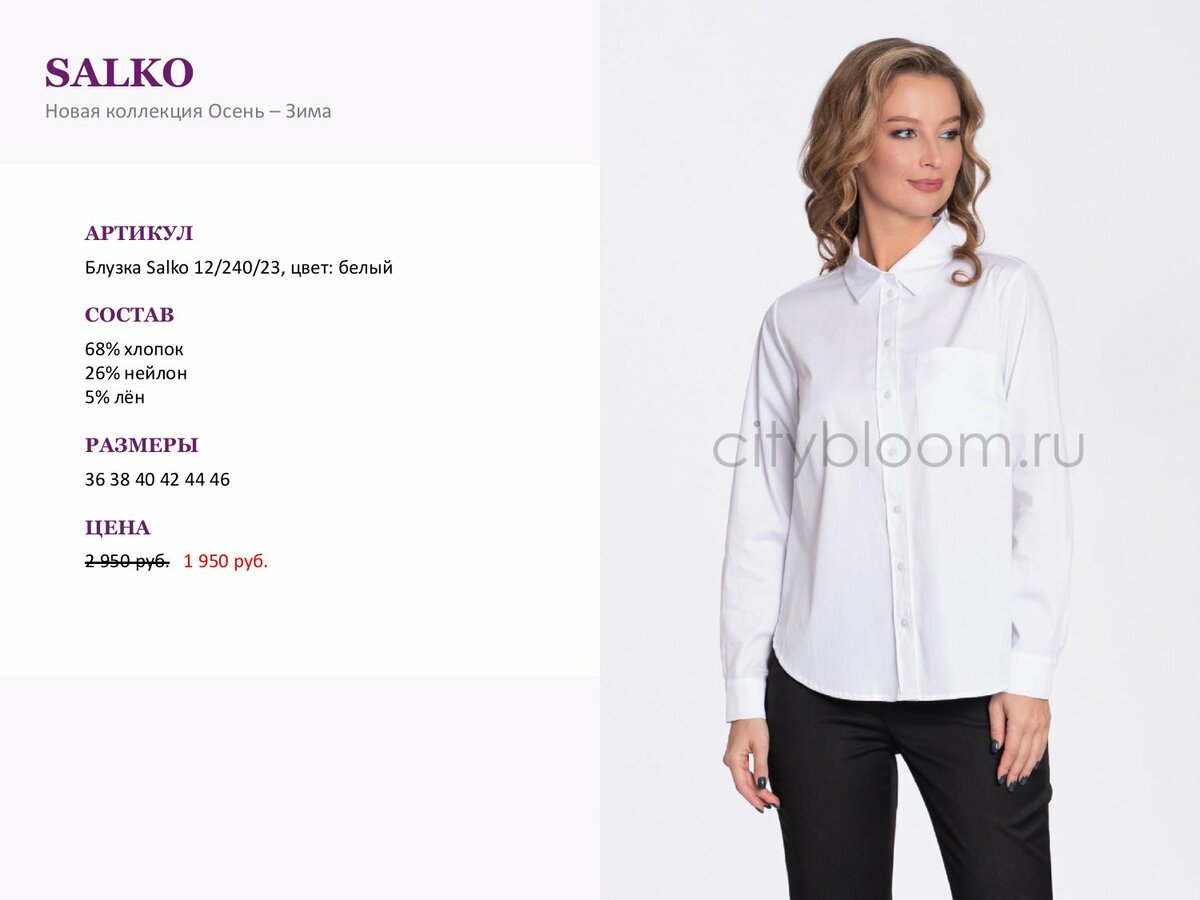Click the red 1 950 руб. sale price

[x=226, y=562]
